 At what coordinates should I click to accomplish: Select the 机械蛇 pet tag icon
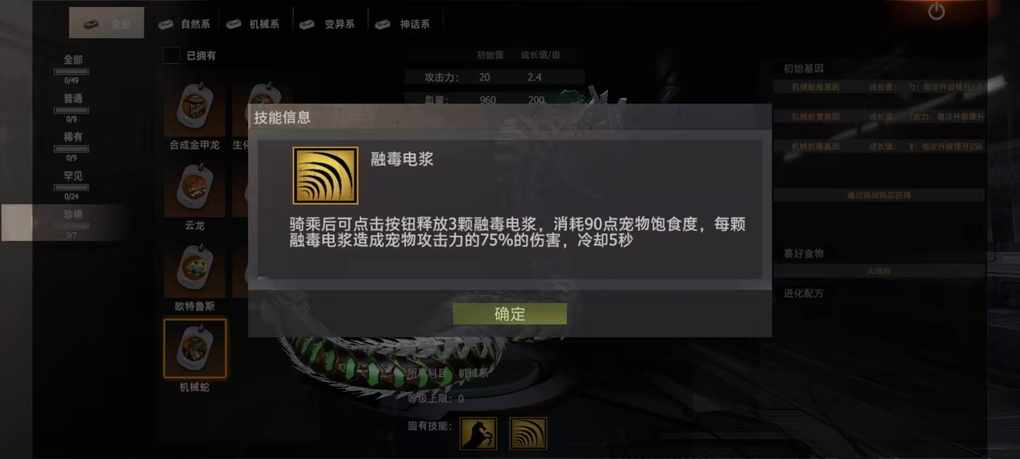195,348
